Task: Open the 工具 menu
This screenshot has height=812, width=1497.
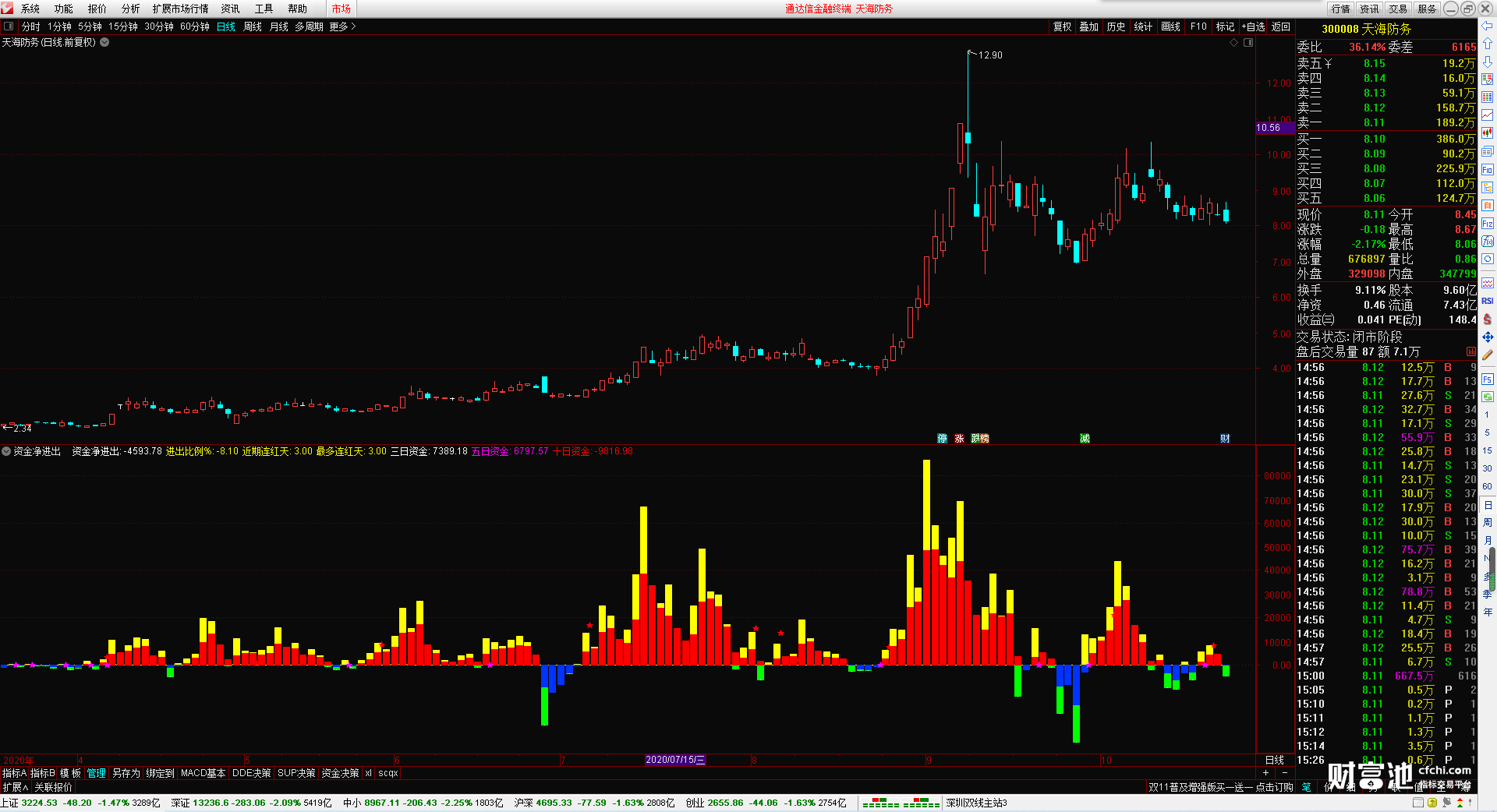Action: 264,9
